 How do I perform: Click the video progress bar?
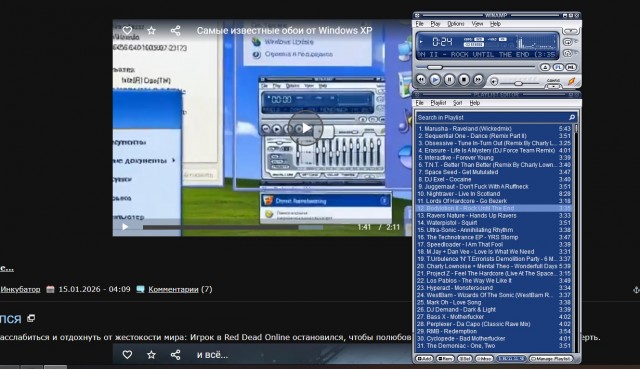(x=247, y=227)
